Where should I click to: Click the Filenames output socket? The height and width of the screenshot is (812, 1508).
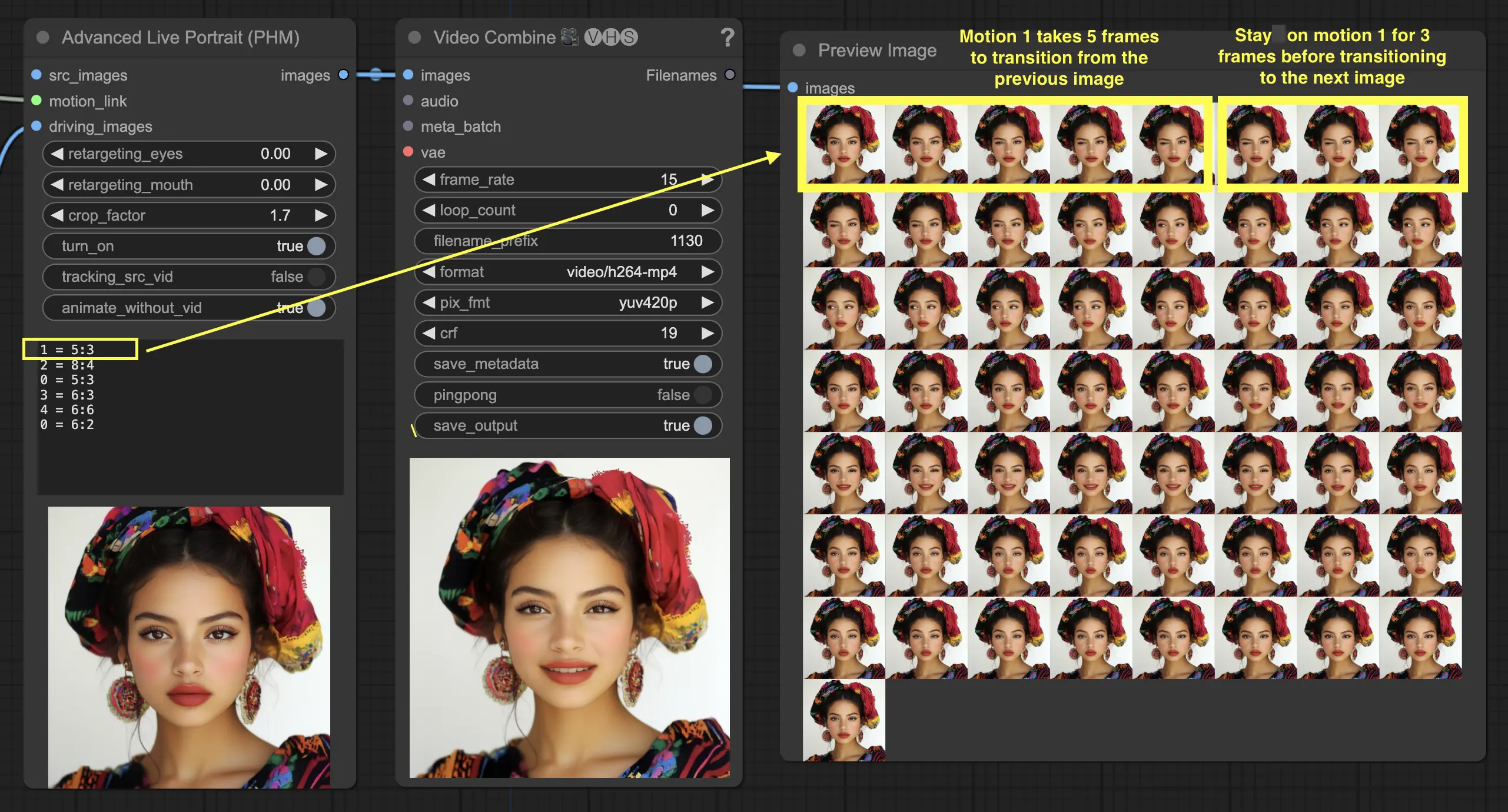click(730, 75)
